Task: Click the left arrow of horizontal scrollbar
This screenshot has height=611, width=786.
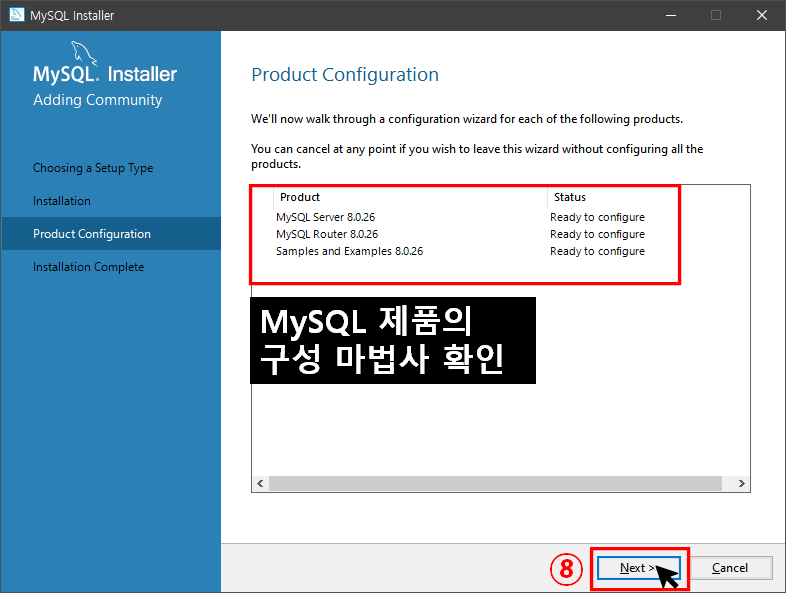Action: point(260,483)
